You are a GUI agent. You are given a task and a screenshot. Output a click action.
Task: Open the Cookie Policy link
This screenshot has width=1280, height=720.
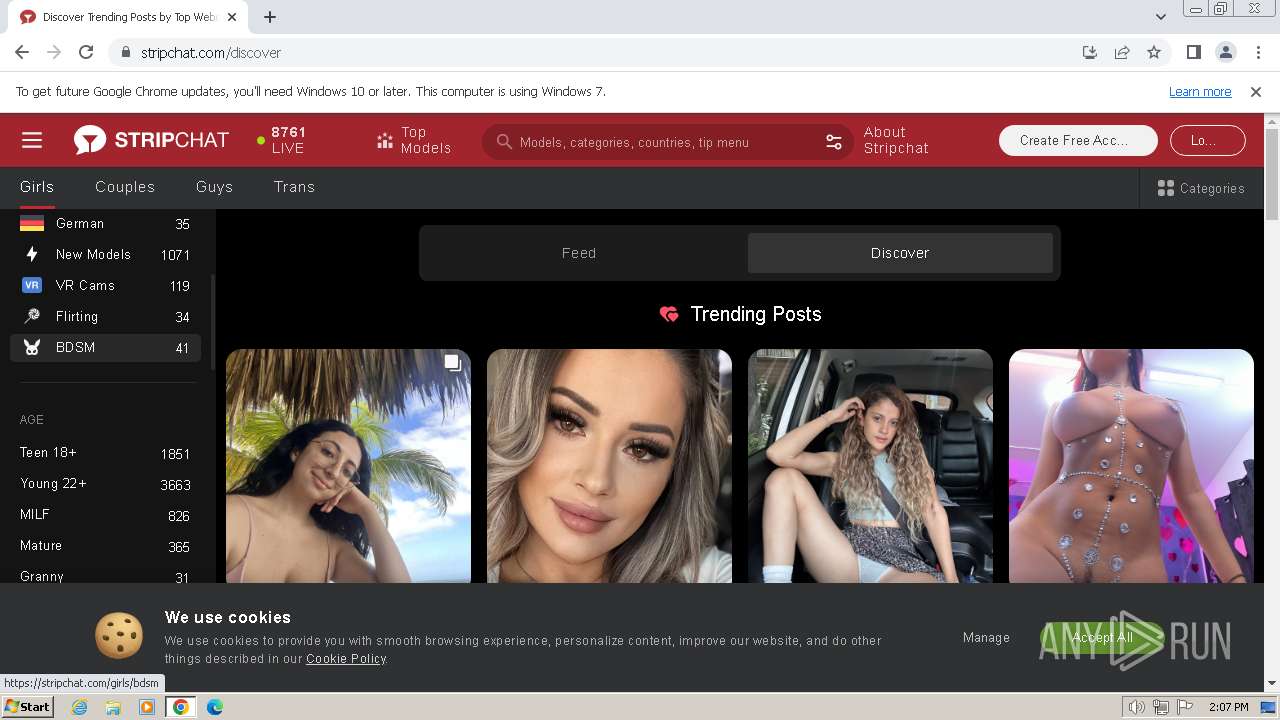point(346,659)
